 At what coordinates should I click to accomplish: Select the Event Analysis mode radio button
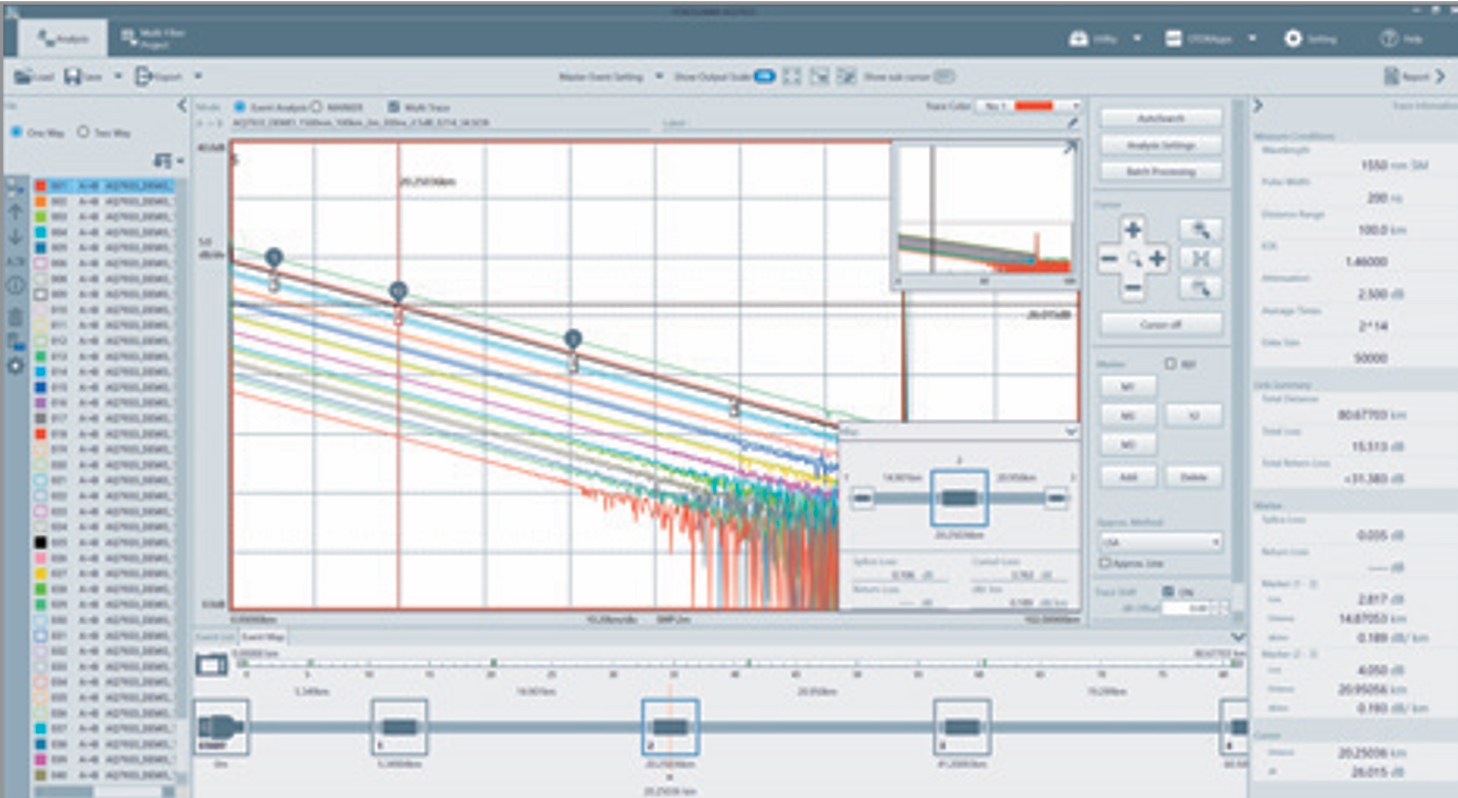pos(239,106)
